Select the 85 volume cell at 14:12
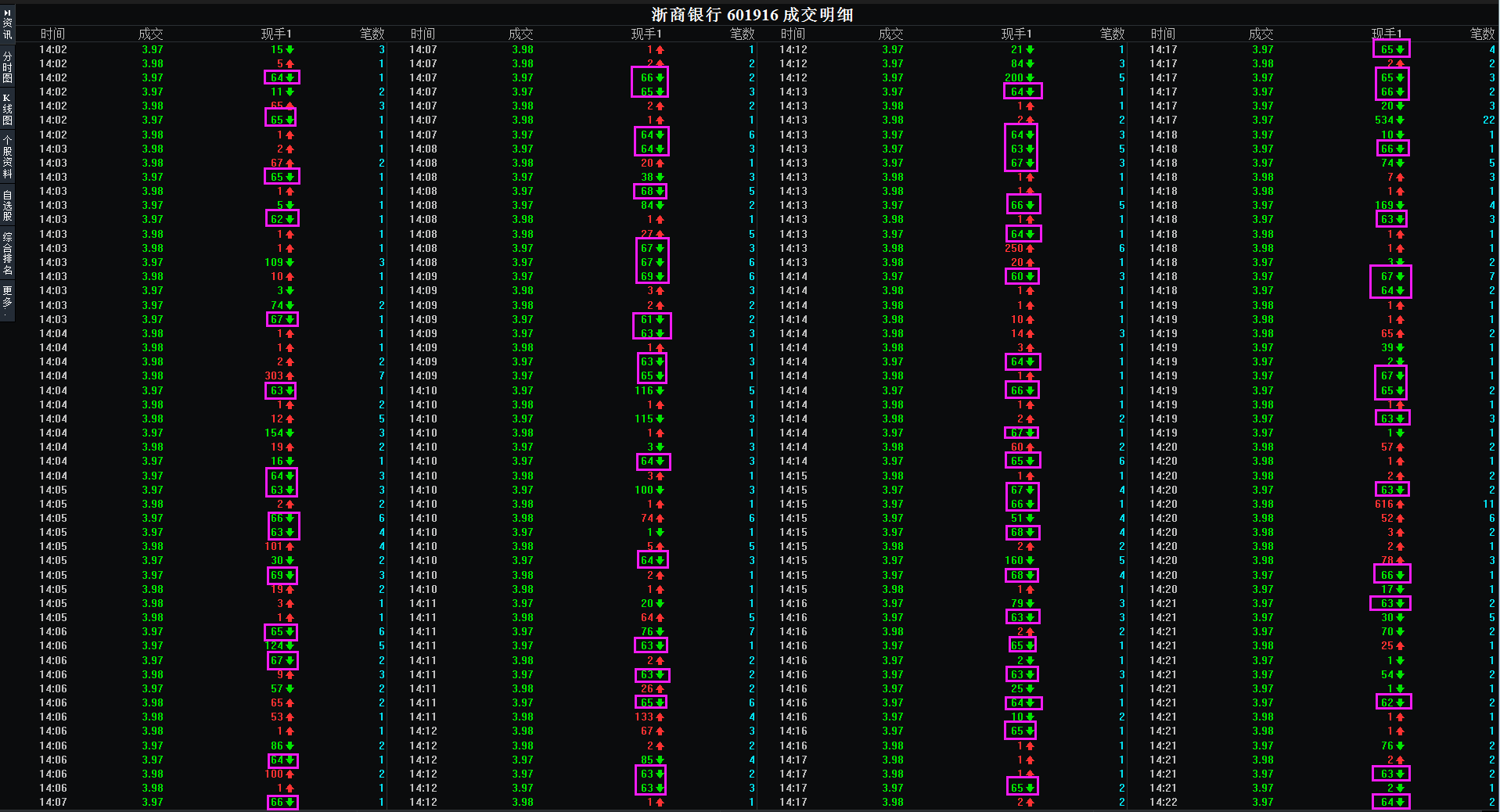 pos(652,760)
